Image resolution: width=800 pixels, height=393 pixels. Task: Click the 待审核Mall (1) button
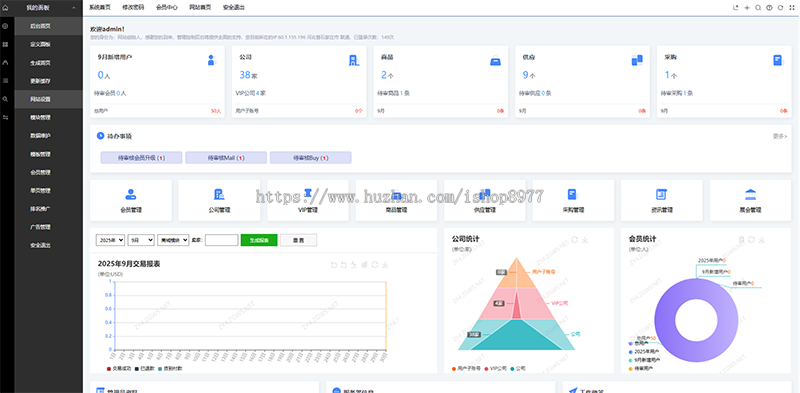pyautogui.click(x=226, y=158)
